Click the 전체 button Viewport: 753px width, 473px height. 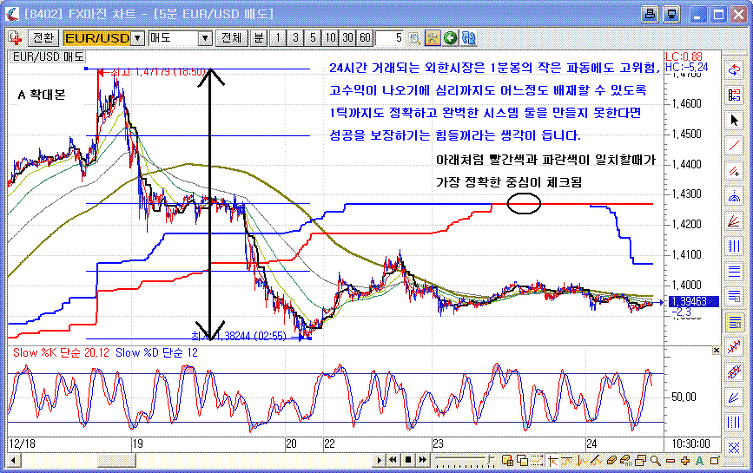231,37
